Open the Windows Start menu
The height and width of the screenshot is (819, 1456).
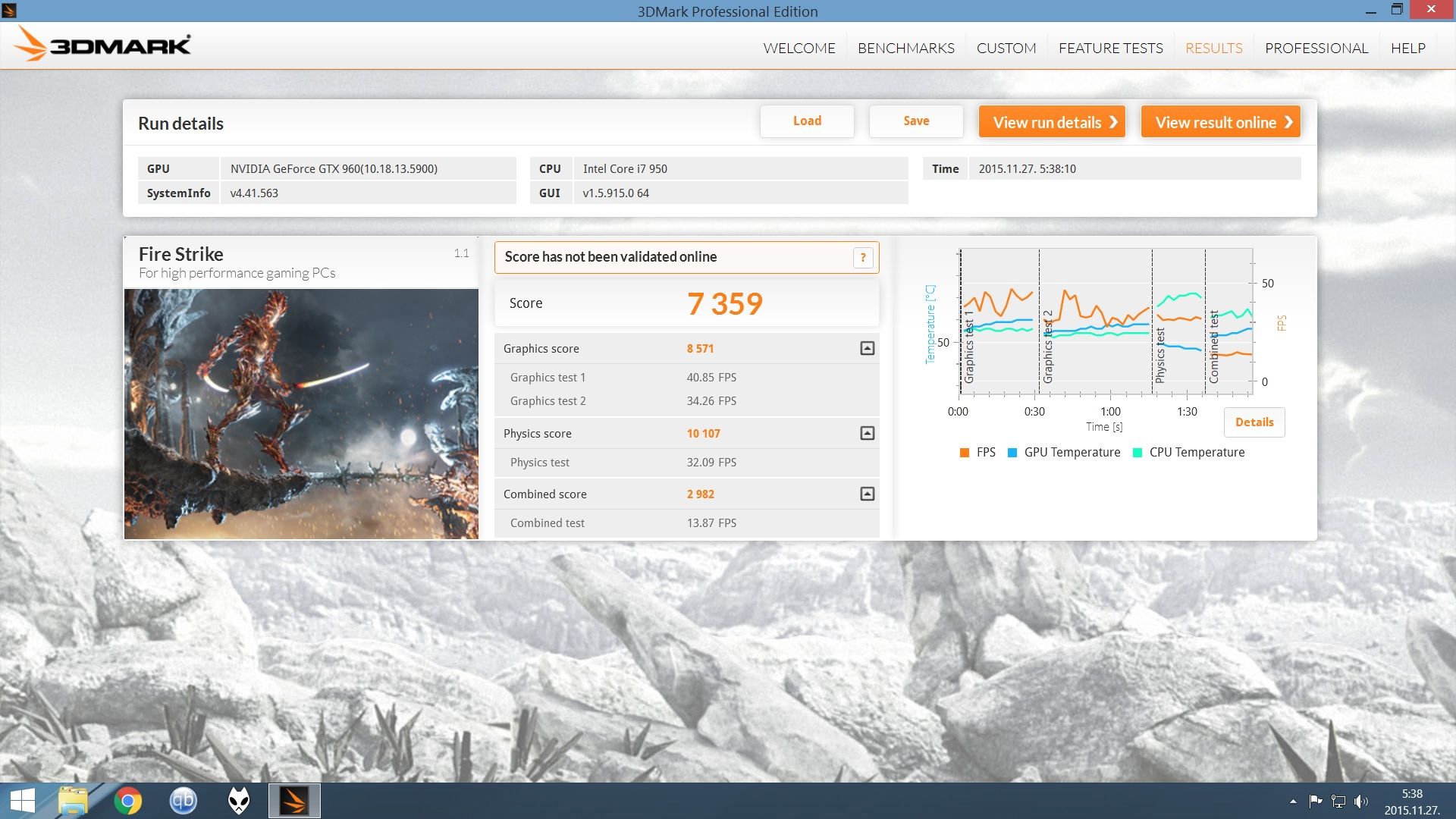click(x=23, y=801)
